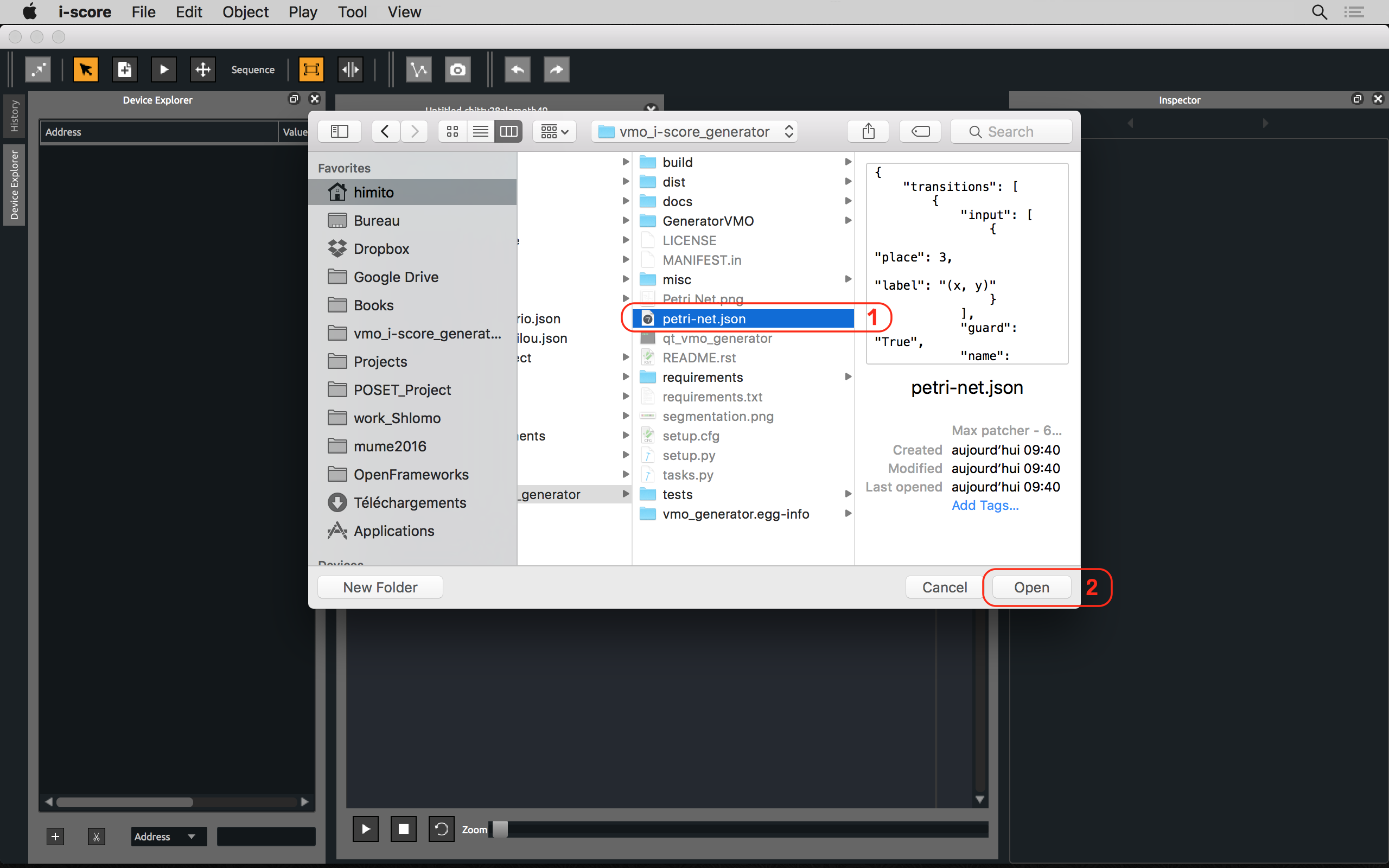Click the Create tool with plus page icon
The width and height of the screenshot is (1389, 868).
tap(125, 69)
